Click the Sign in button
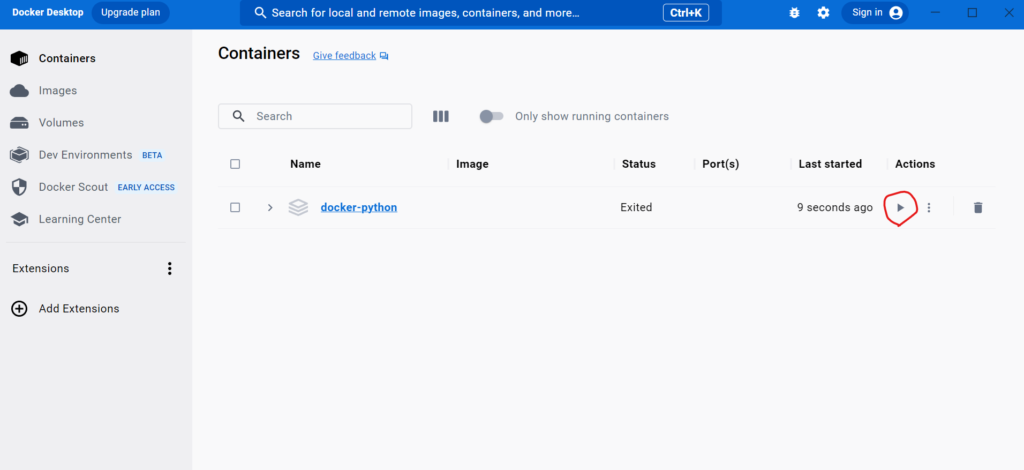This screenshot has height=470, width=1024. click(x=875, y=12)
